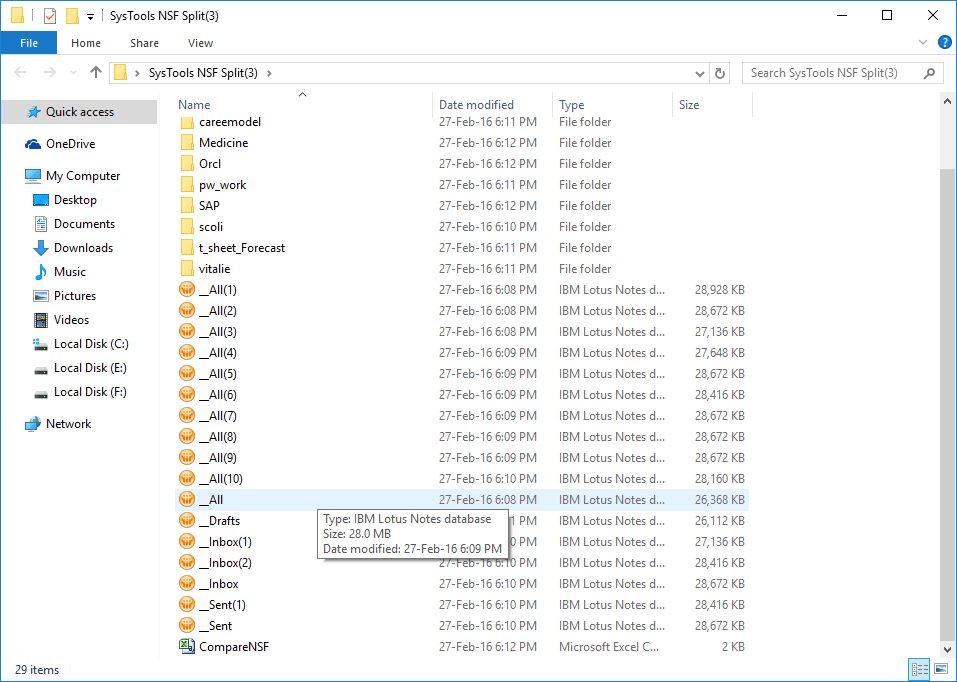Expand the root breadcrumb chevron before SysTools
957x682 pixels.
pyautogui.click(x=137, y=73)
